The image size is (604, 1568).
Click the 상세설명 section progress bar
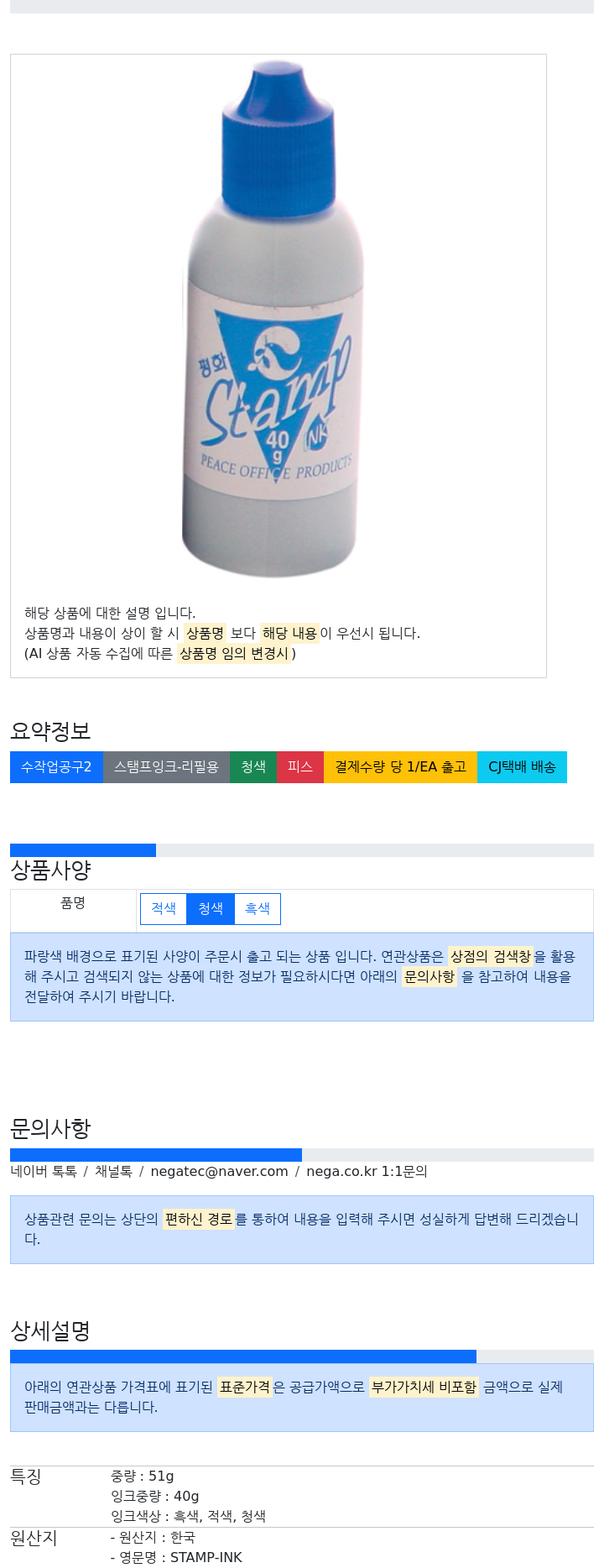[x=302, y=1356]
